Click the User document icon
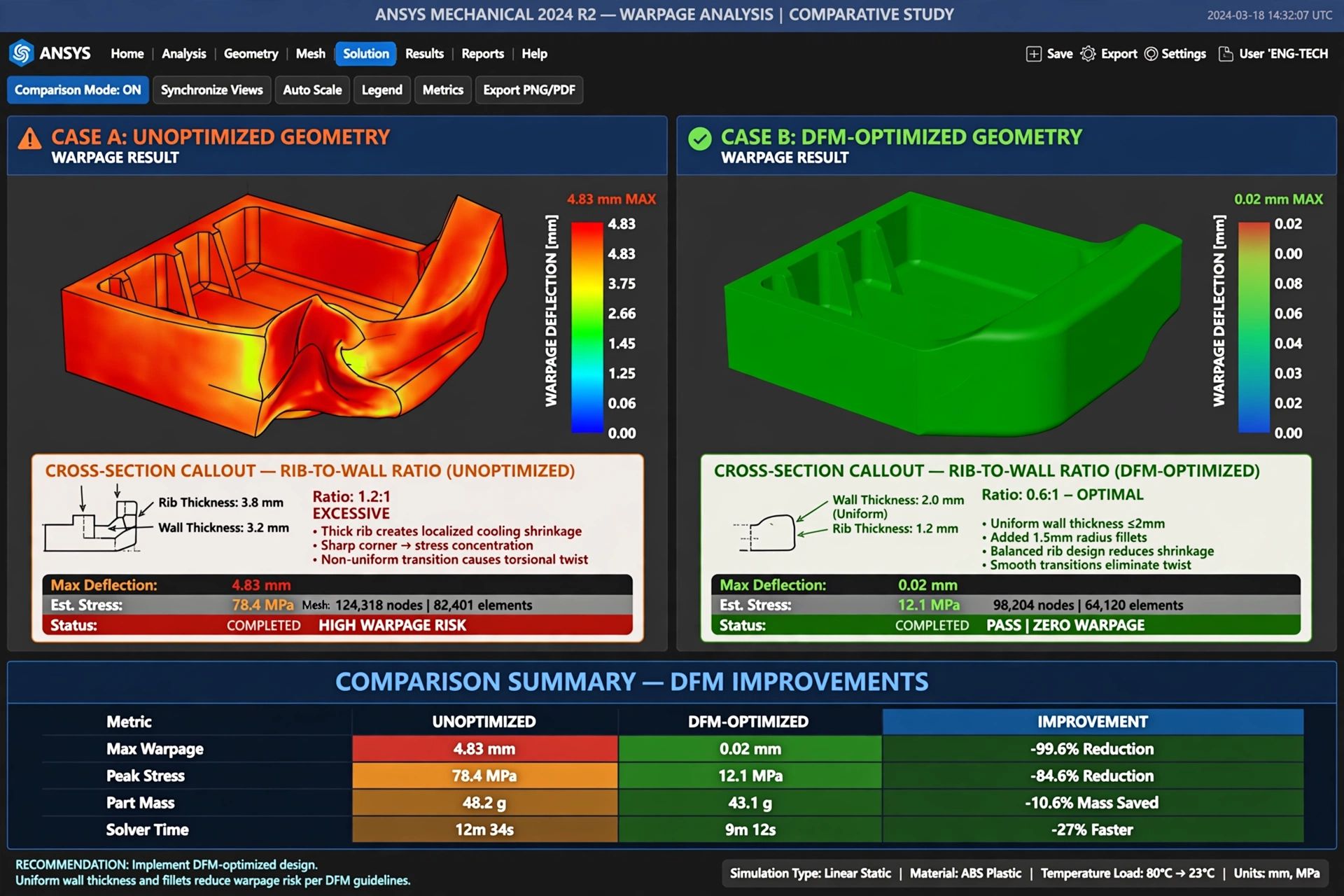The width and height of the screenshot is (1344, 896). pyautogui.click(x=1226, y=54)
